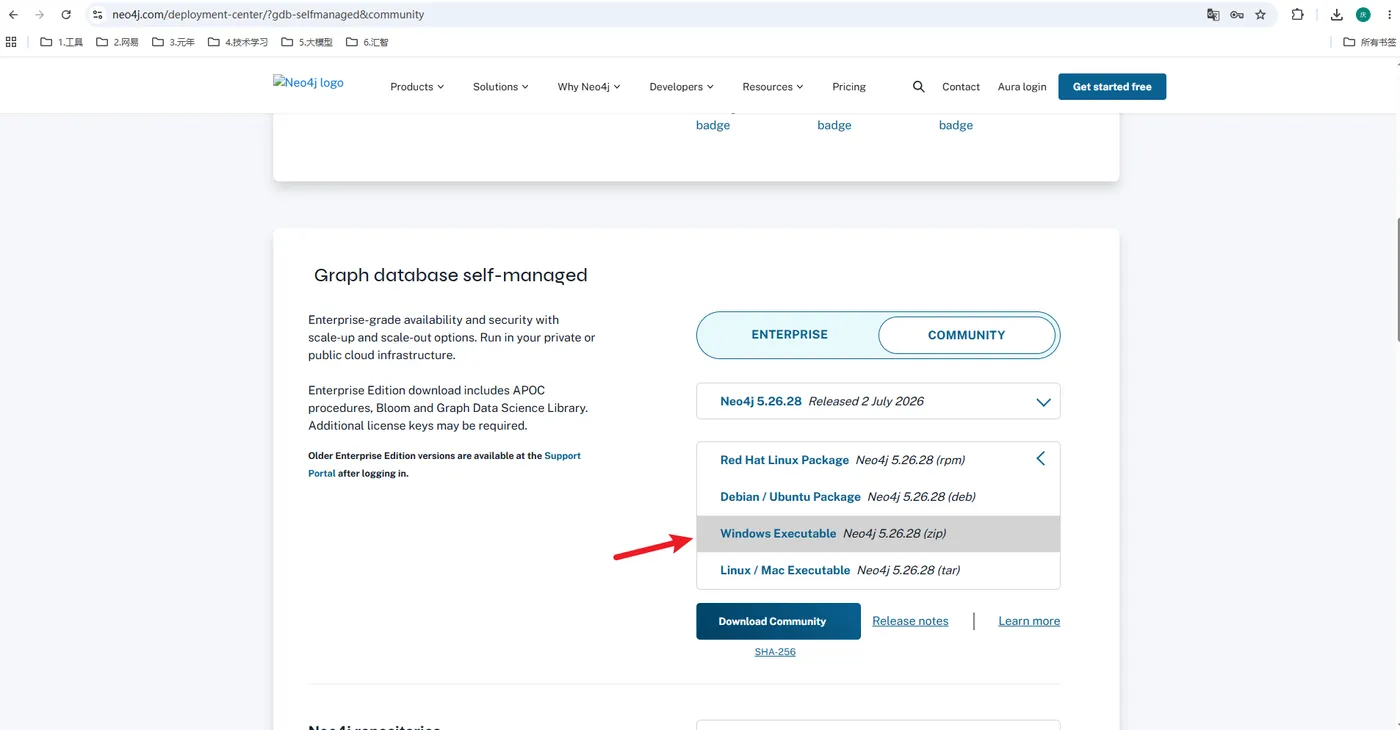Open site search magnifier icon
Viewport: 1400px width, 730px height.
click(x=919, y=87)
